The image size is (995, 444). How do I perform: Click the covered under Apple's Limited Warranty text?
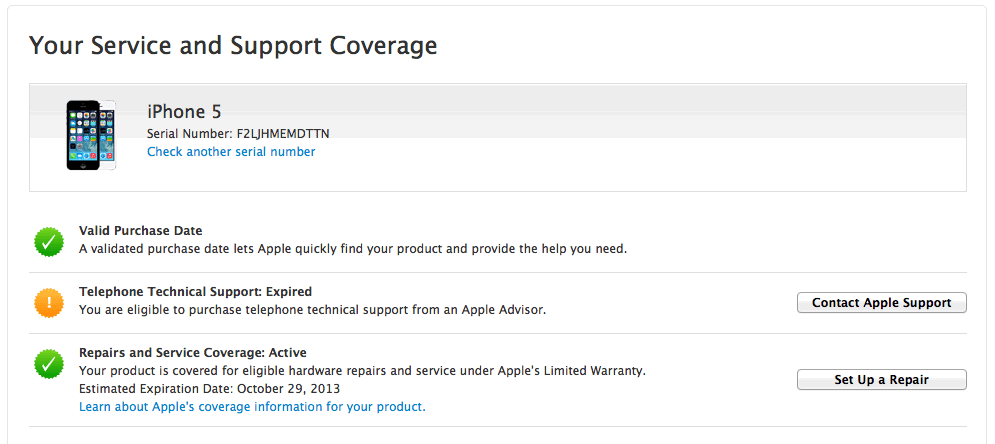[362, 370]
